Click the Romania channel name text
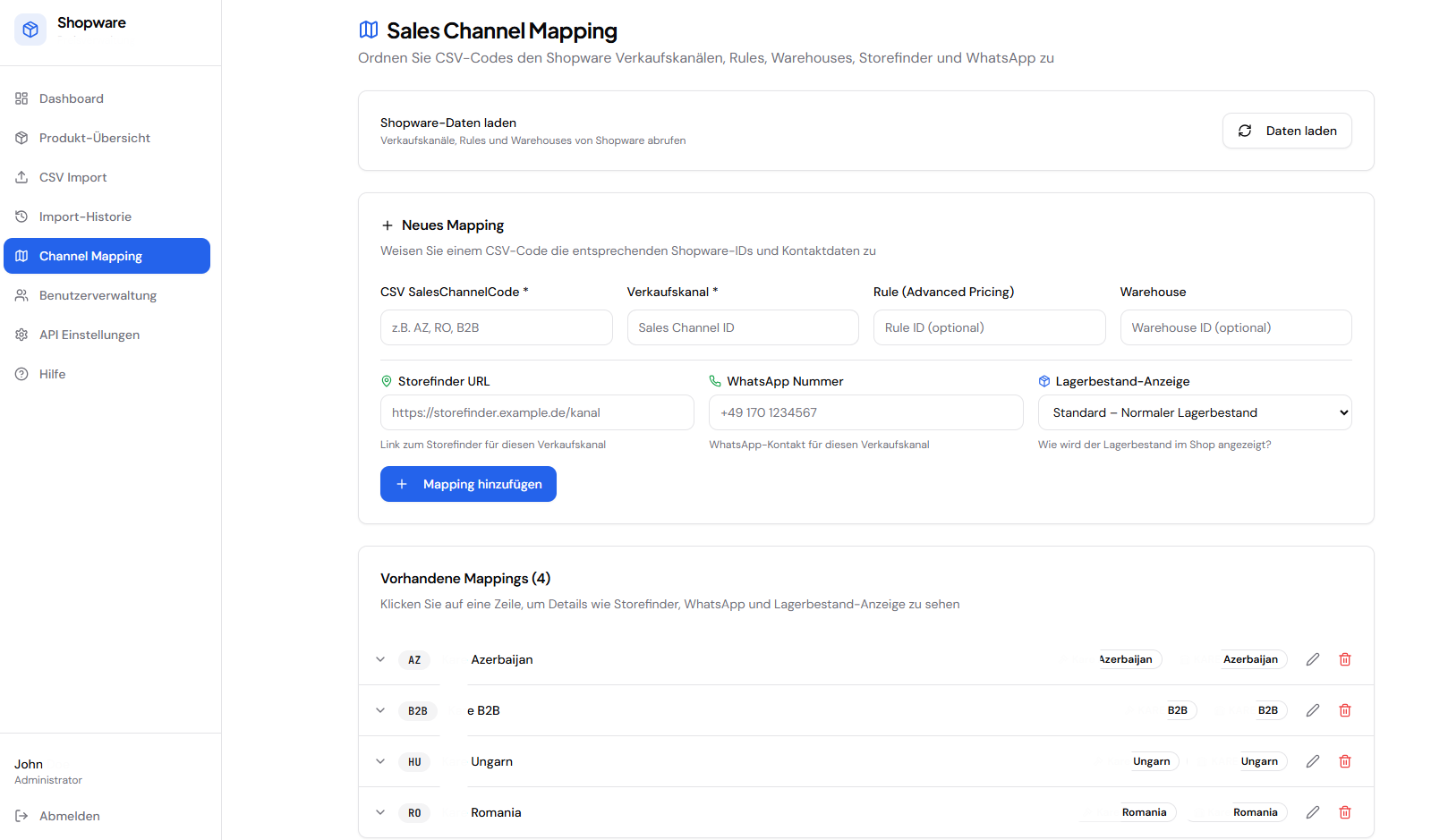 coord(496,812)
